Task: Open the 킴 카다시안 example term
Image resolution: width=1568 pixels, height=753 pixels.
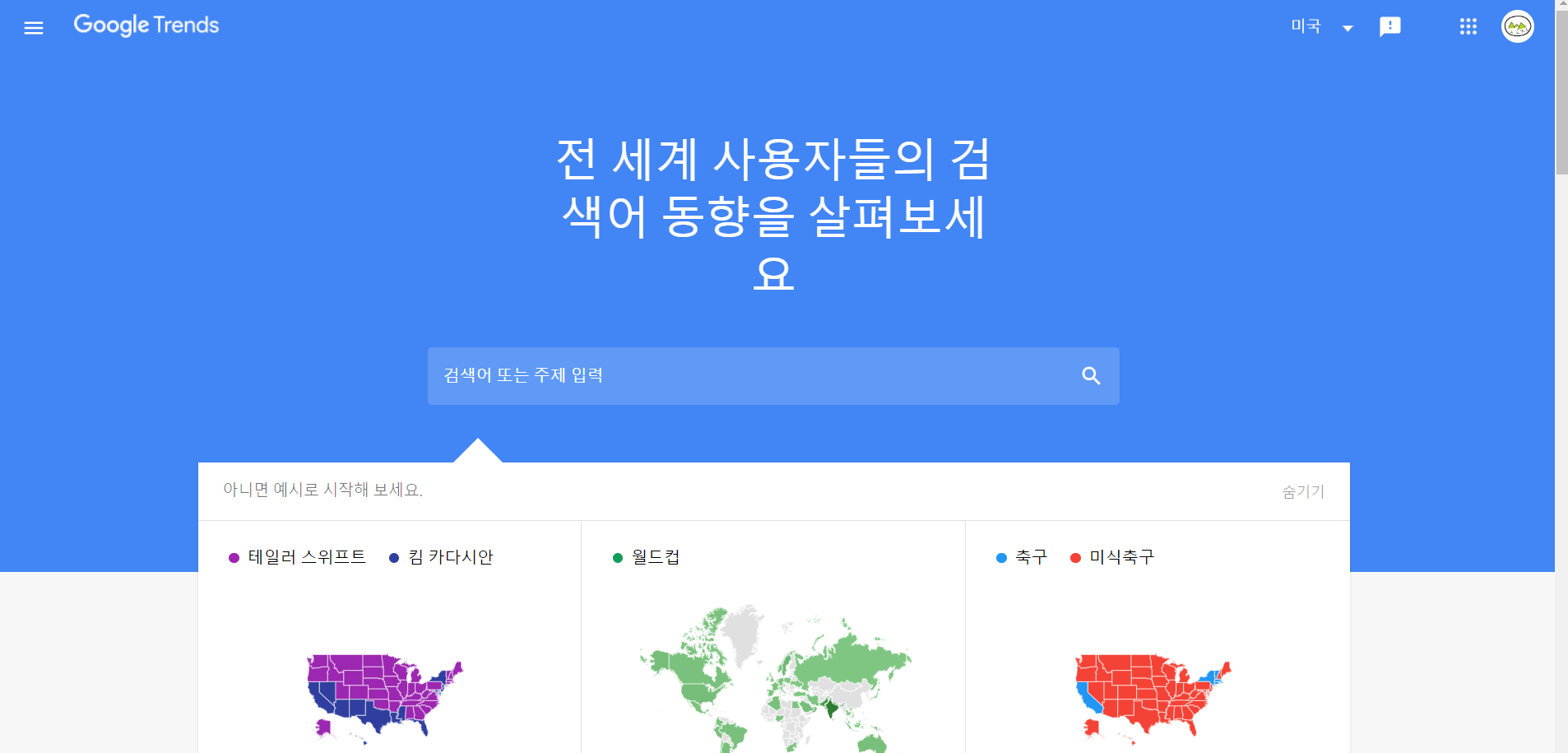Action: point(451,557)
